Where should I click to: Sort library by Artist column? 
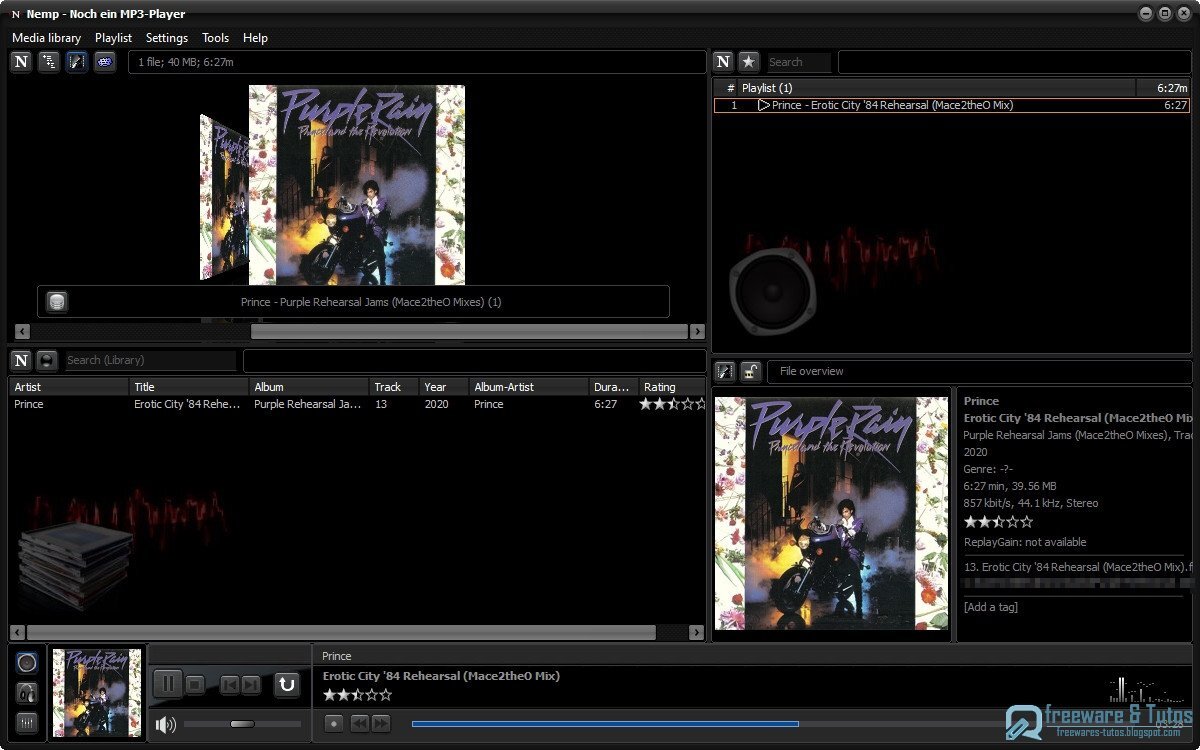pos(70,387)
